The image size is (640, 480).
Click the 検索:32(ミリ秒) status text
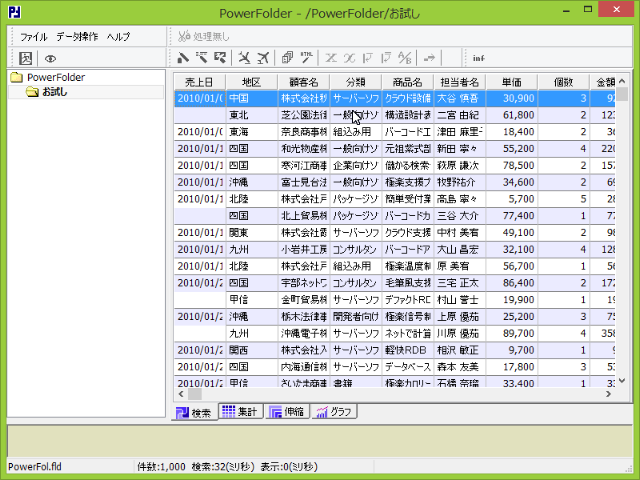pyautogui.click(x=223, y=467)
